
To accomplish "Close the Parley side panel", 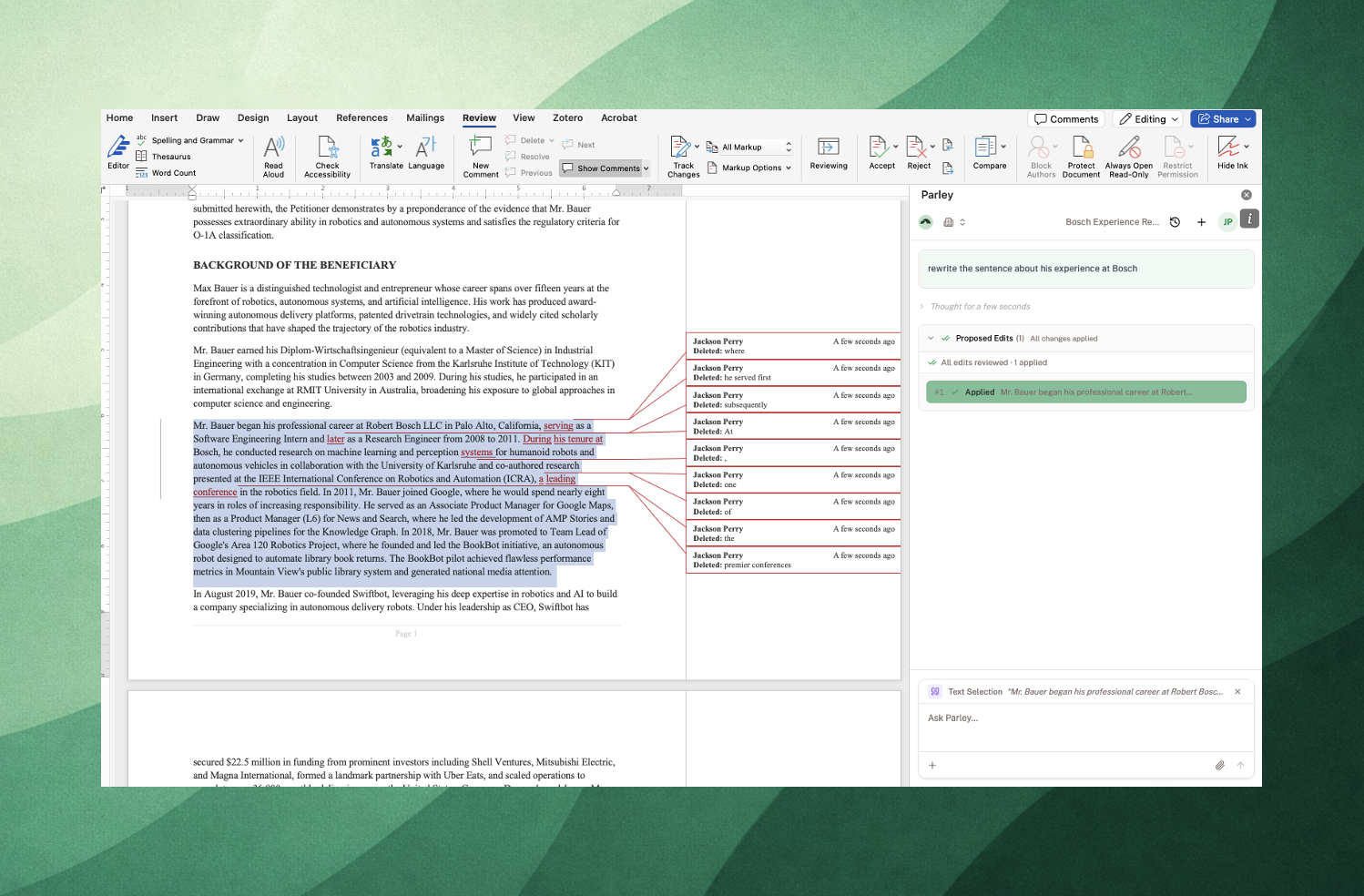I will [x=1247, y=195].
